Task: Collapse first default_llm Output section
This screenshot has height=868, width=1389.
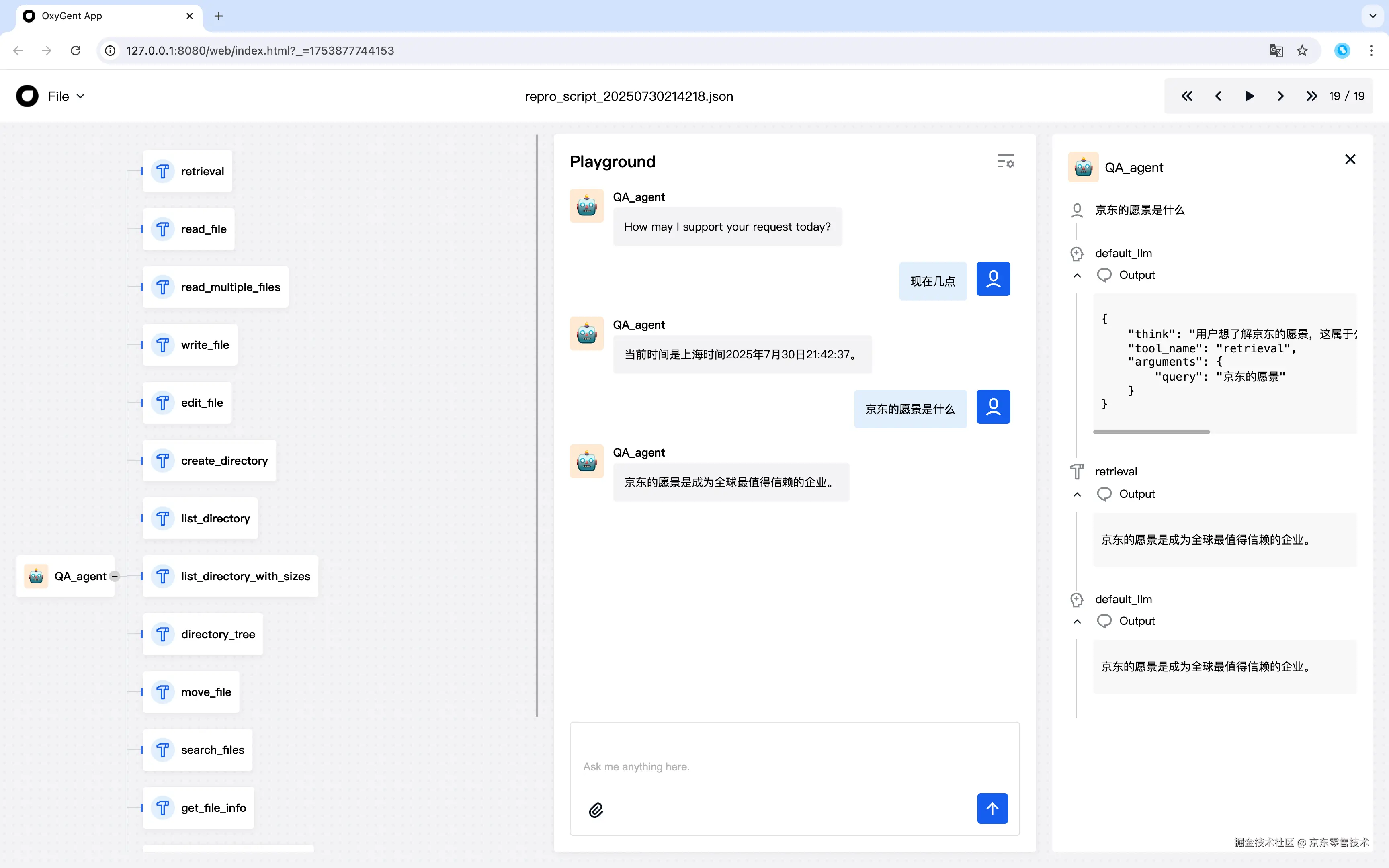Action: coord(1077,276)
